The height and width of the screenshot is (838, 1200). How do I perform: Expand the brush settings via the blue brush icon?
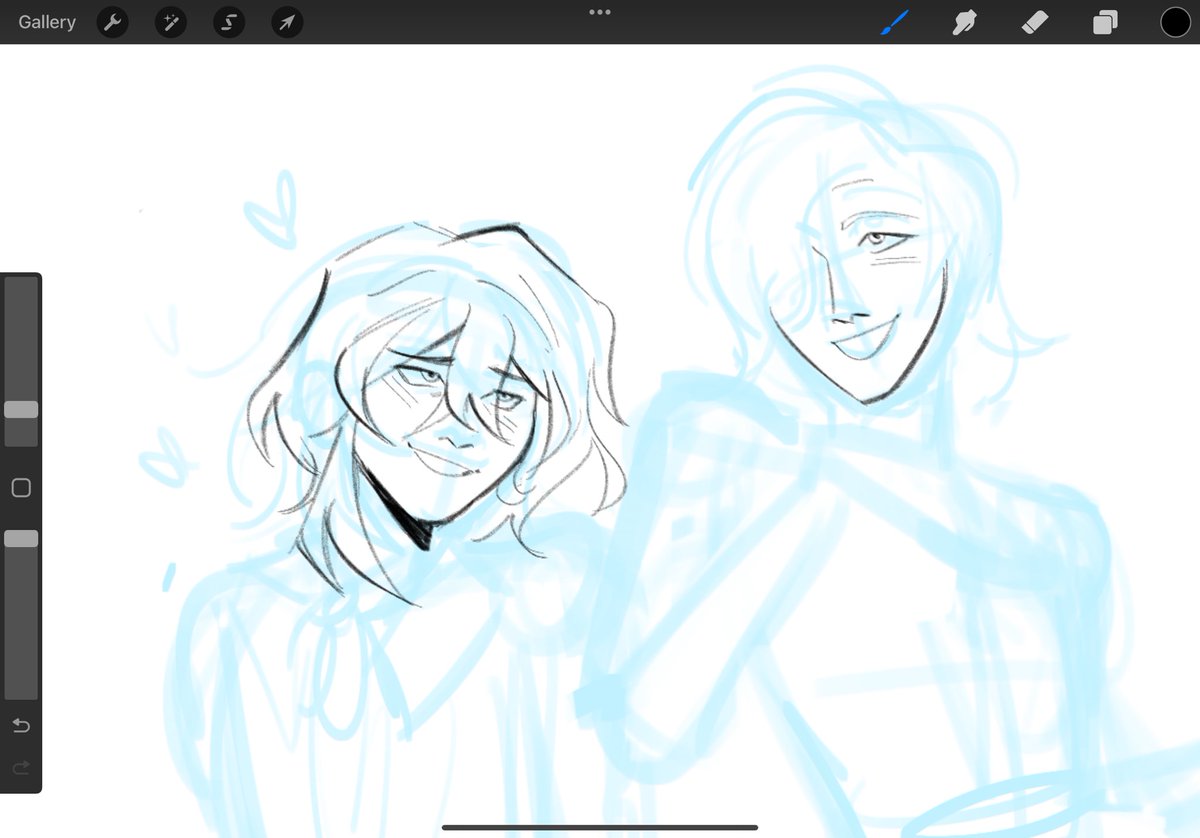coord(893,21)
